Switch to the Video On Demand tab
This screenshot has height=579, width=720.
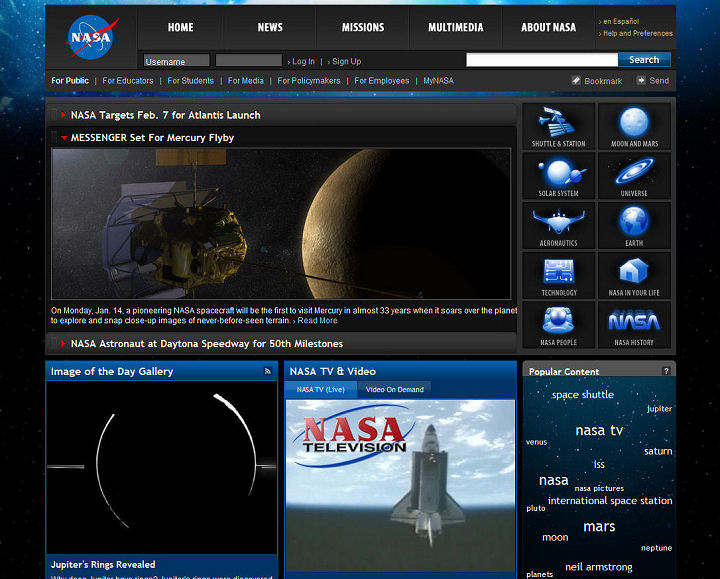(394, 389)
